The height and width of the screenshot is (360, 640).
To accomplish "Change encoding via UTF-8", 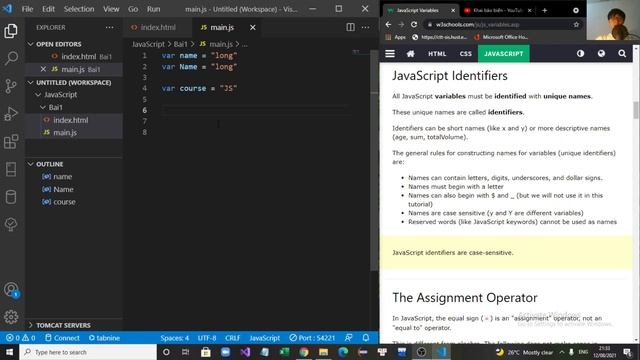I will click(207, 338).
